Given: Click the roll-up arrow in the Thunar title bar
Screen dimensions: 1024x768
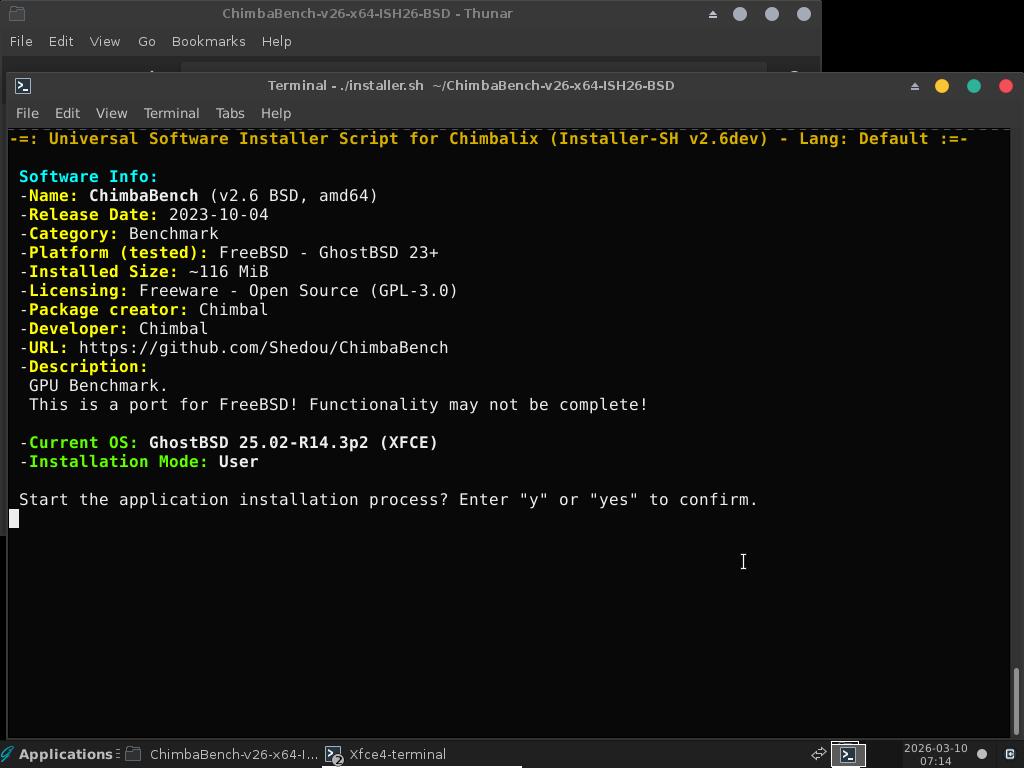Looking at the screenshot, I should 712,14.
